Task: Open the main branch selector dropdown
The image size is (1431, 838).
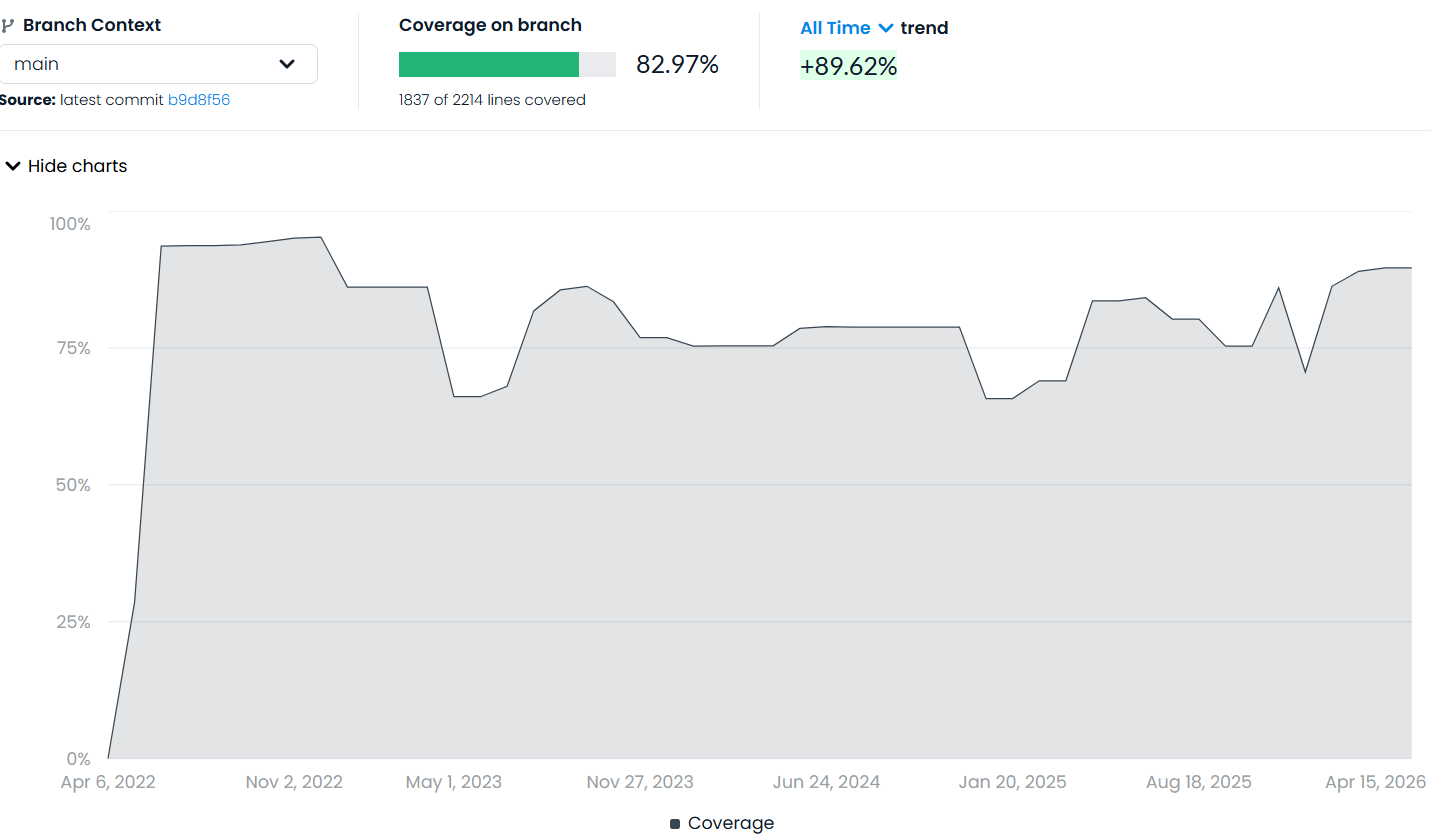Action: [158, 64]
